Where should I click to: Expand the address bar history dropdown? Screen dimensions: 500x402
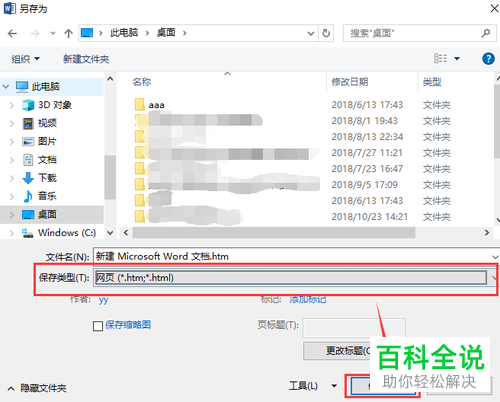tap(311, 33)
